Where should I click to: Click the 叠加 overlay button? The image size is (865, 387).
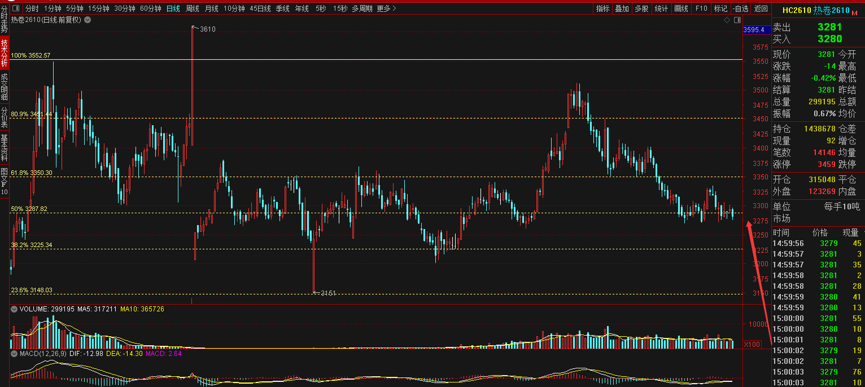622,8
